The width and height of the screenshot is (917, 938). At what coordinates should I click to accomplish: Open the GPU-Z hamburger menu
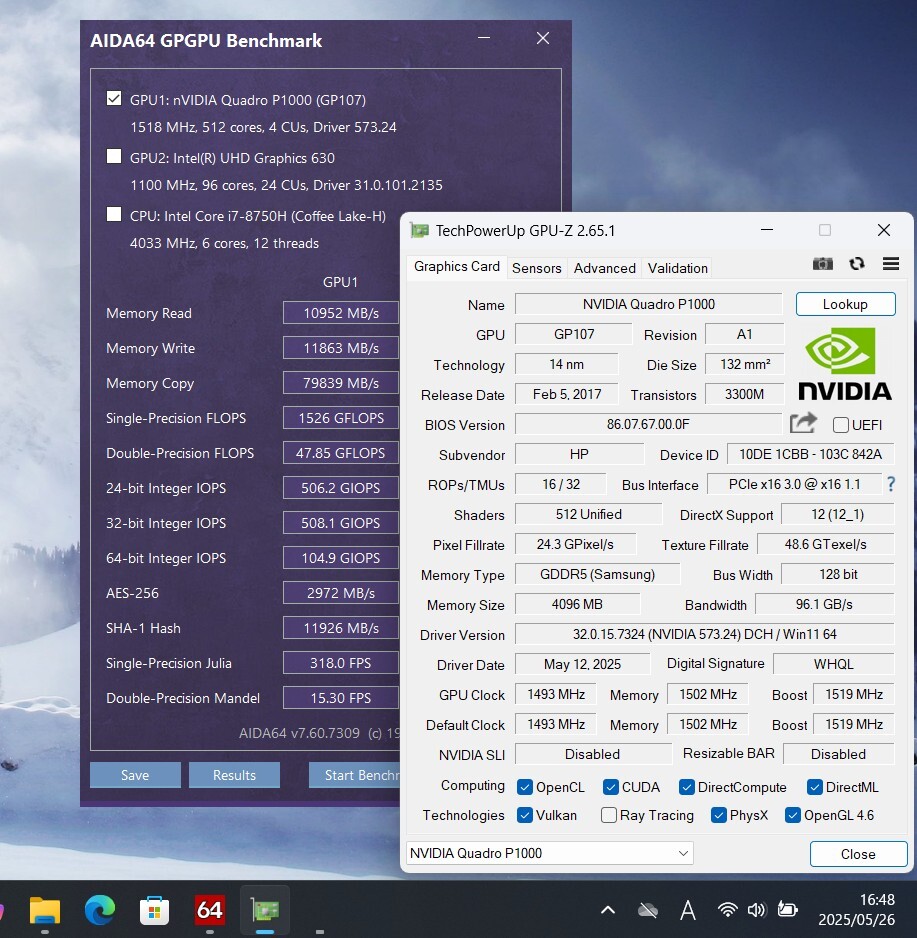(891, 264)
